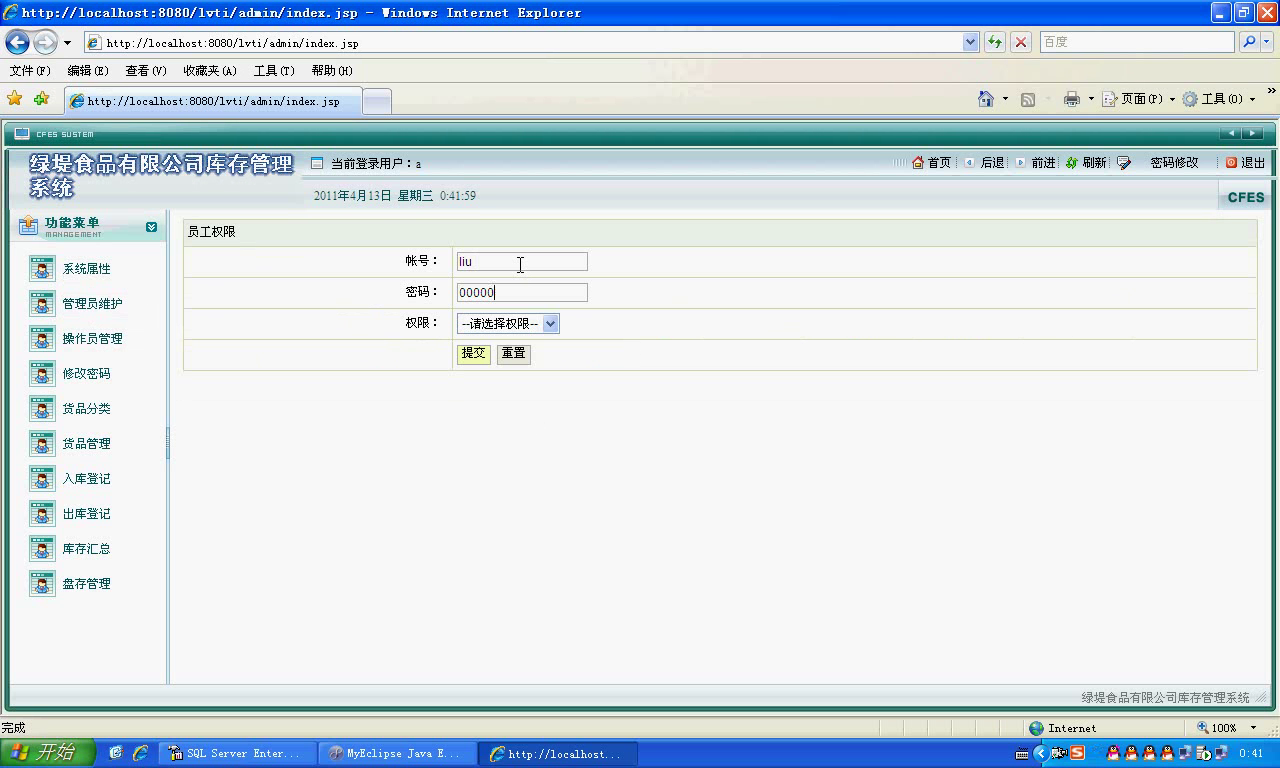
Task: Switch to SQL Server Enterprise taskbar window
Action: tap(235, 754)
